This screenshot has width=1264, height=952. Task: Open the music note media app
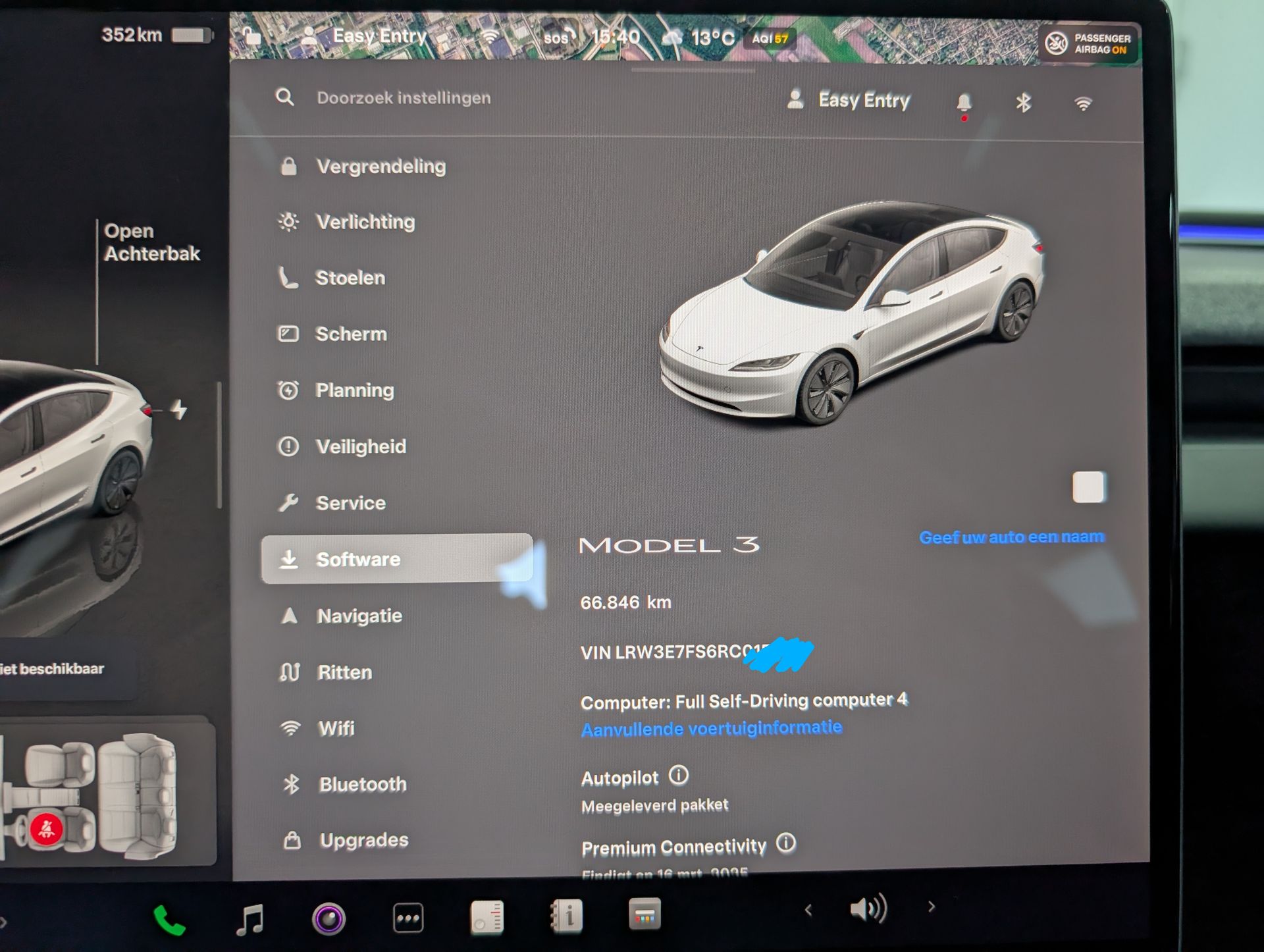coord(250,919)
